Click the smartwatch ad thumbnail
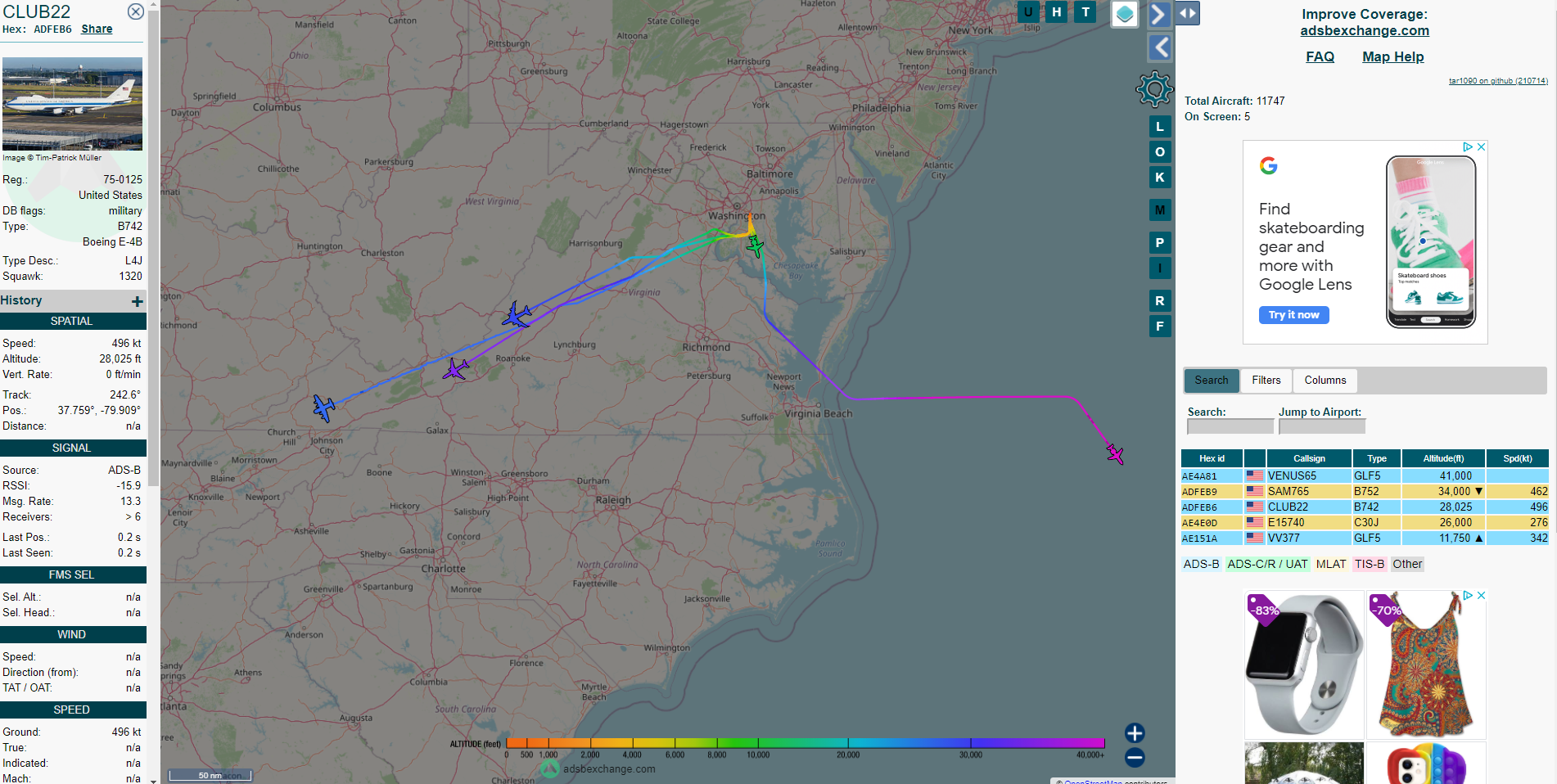Viewport: 1557px width, 784px height. [1304, 665]
